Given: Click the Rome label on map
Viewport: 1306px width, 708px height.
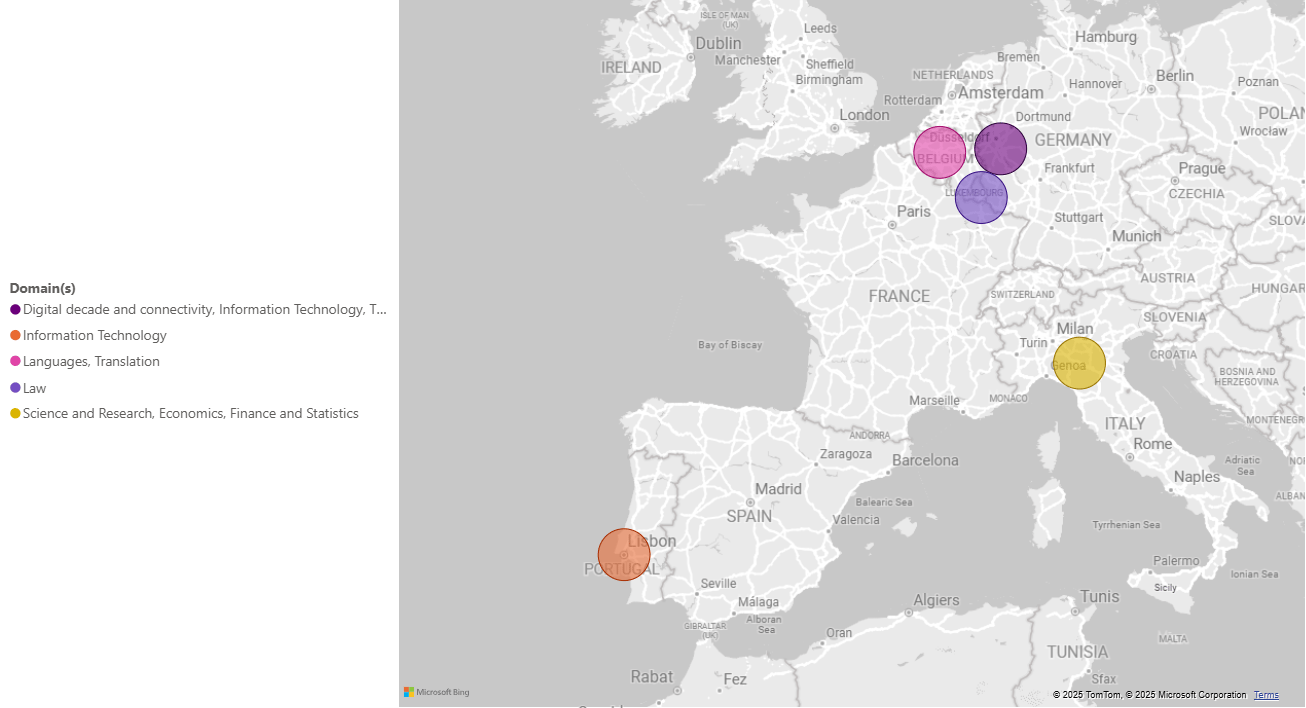Looking at the screenshot, I should [1153, 444].
